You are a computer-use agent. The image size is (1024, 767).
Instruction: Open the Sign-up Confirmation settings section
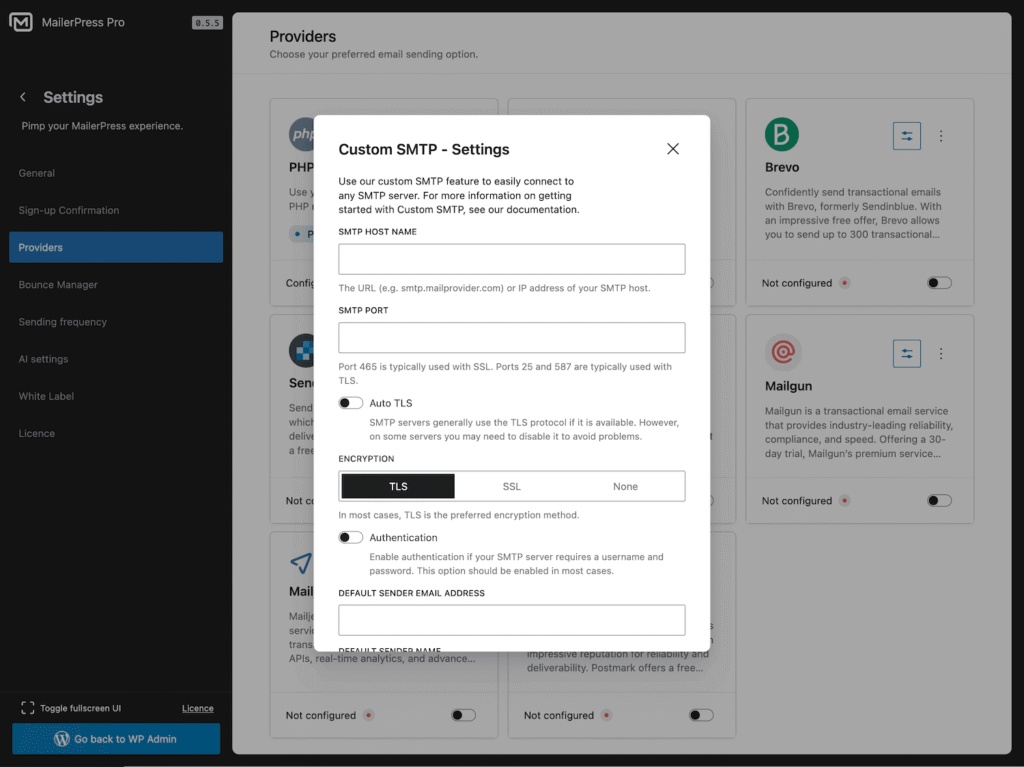click(x=71, y=210)
